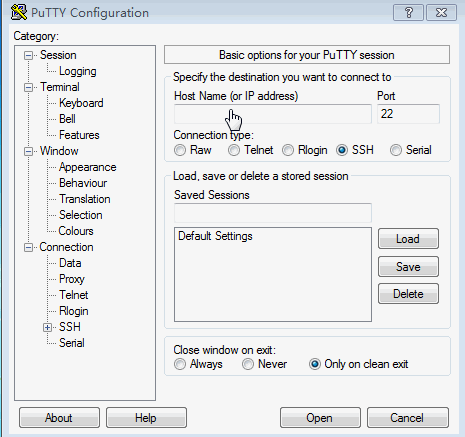Focus the Host Name input field

(x=273, y=114)
